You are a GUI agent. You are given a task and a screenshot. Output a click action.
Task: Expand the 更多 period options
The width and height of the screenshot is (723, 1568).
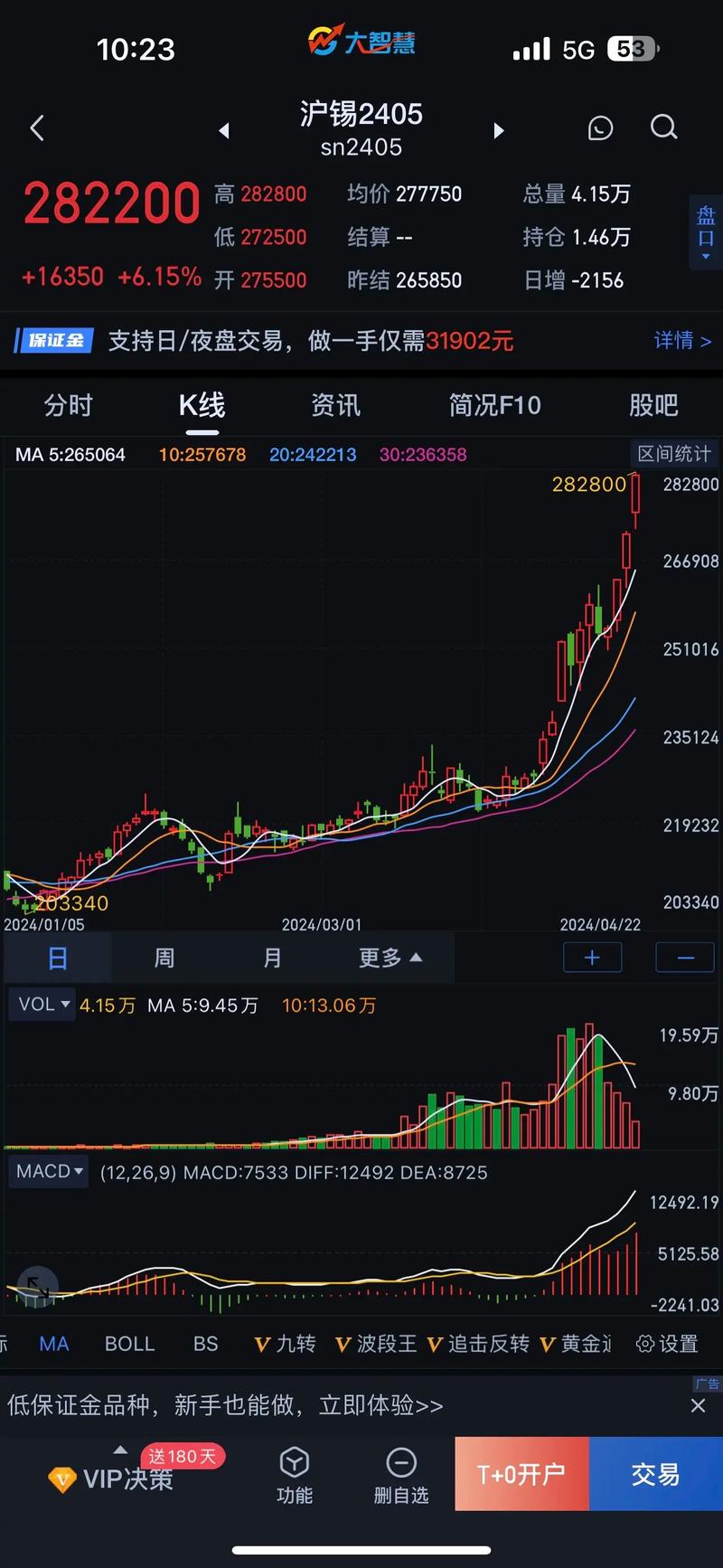tap(390, 958)
